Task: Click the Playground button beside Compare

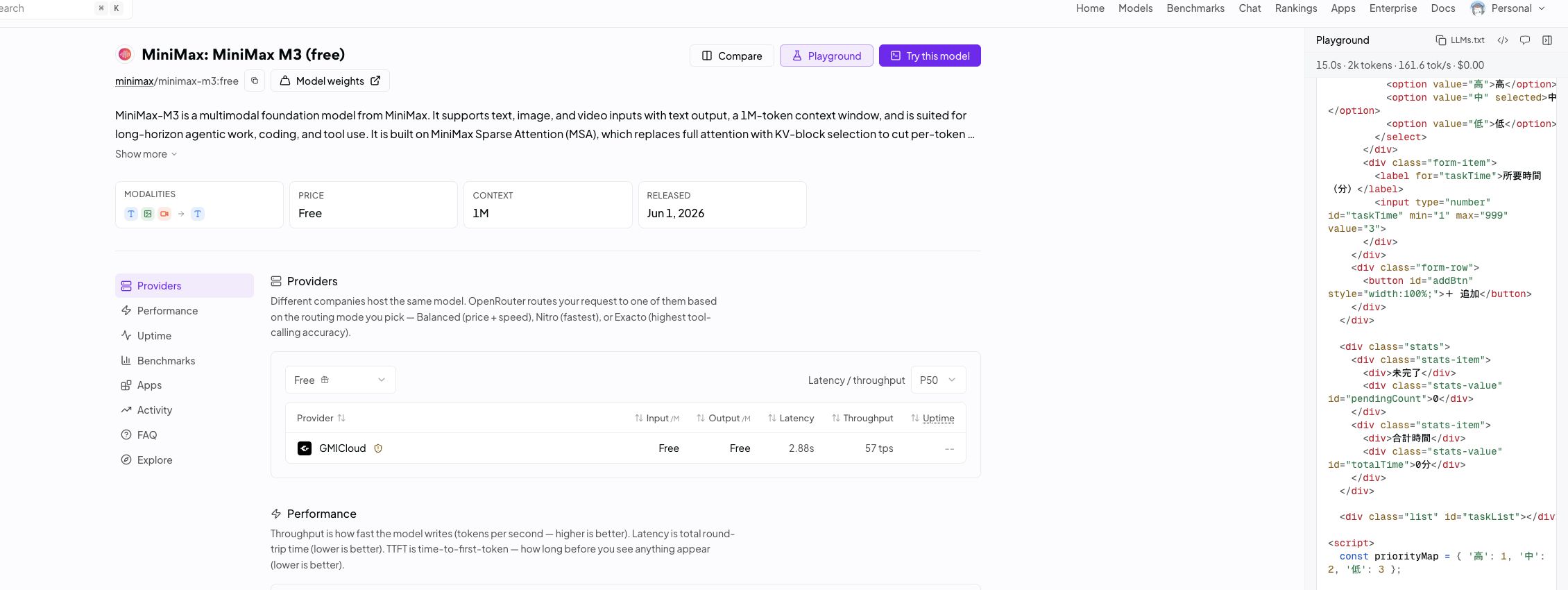Action: tap(826, 56)
